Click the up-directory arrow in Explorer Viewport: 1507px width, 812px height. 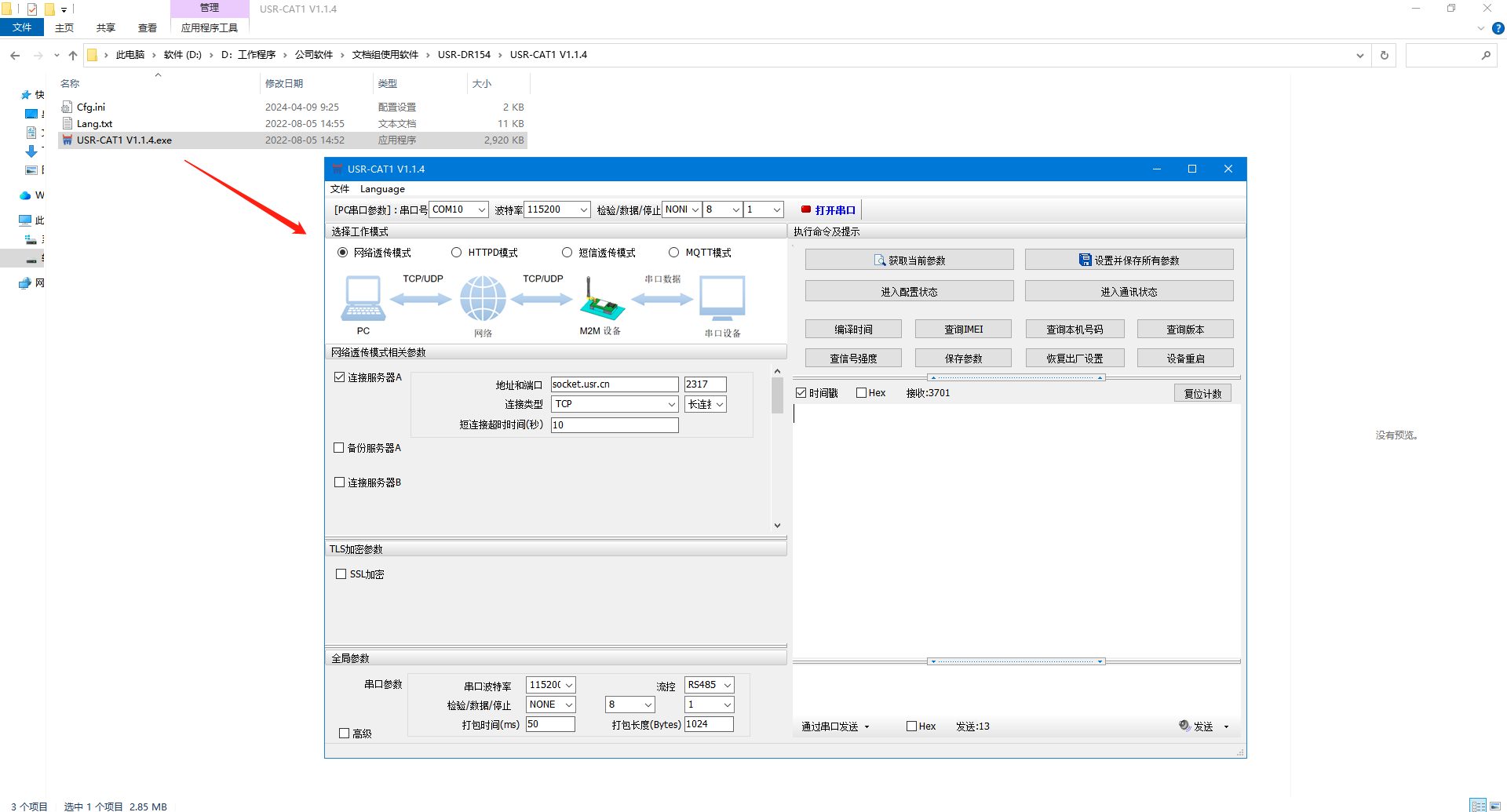pos(73,55)
